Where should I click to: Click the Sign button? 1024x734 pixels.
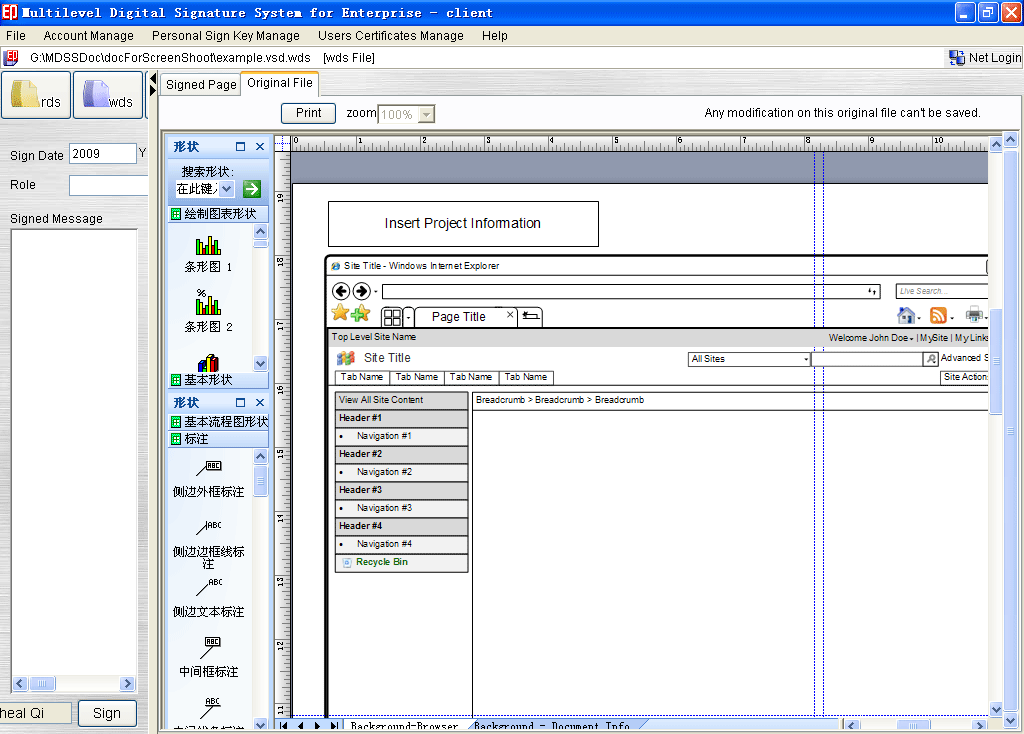point(107,713)
